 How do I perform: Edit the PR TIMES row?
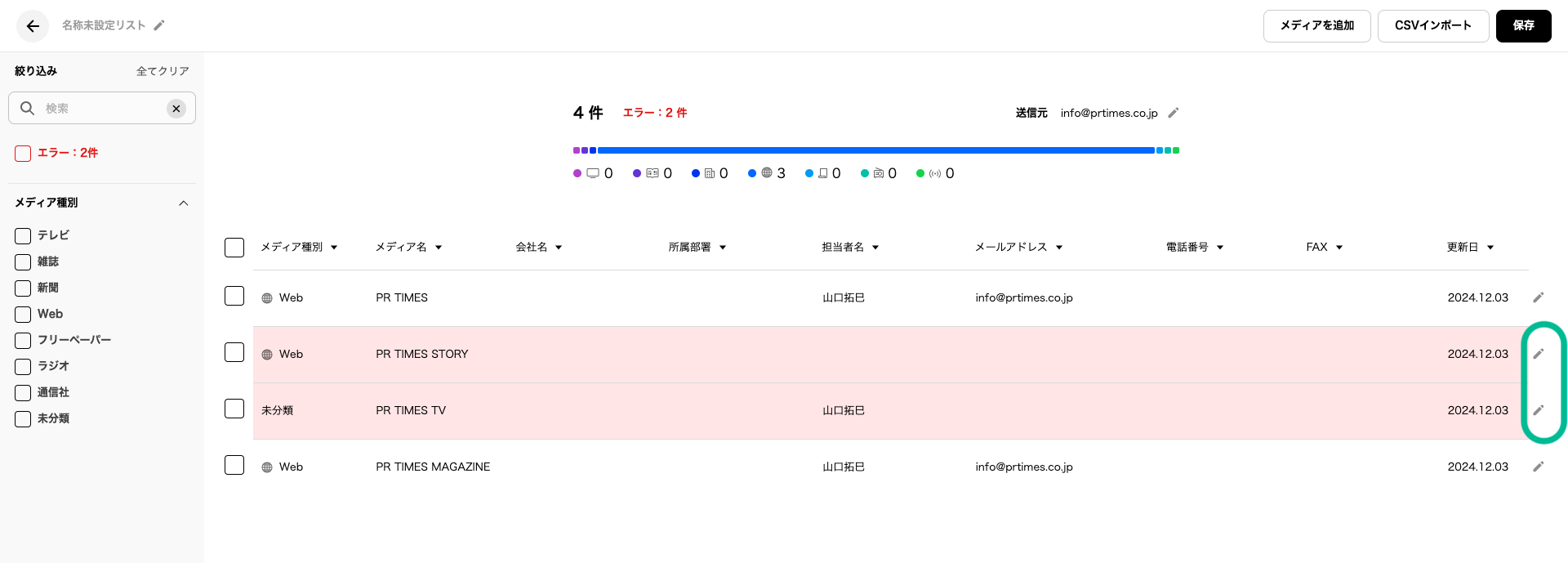pos(1538,297)
